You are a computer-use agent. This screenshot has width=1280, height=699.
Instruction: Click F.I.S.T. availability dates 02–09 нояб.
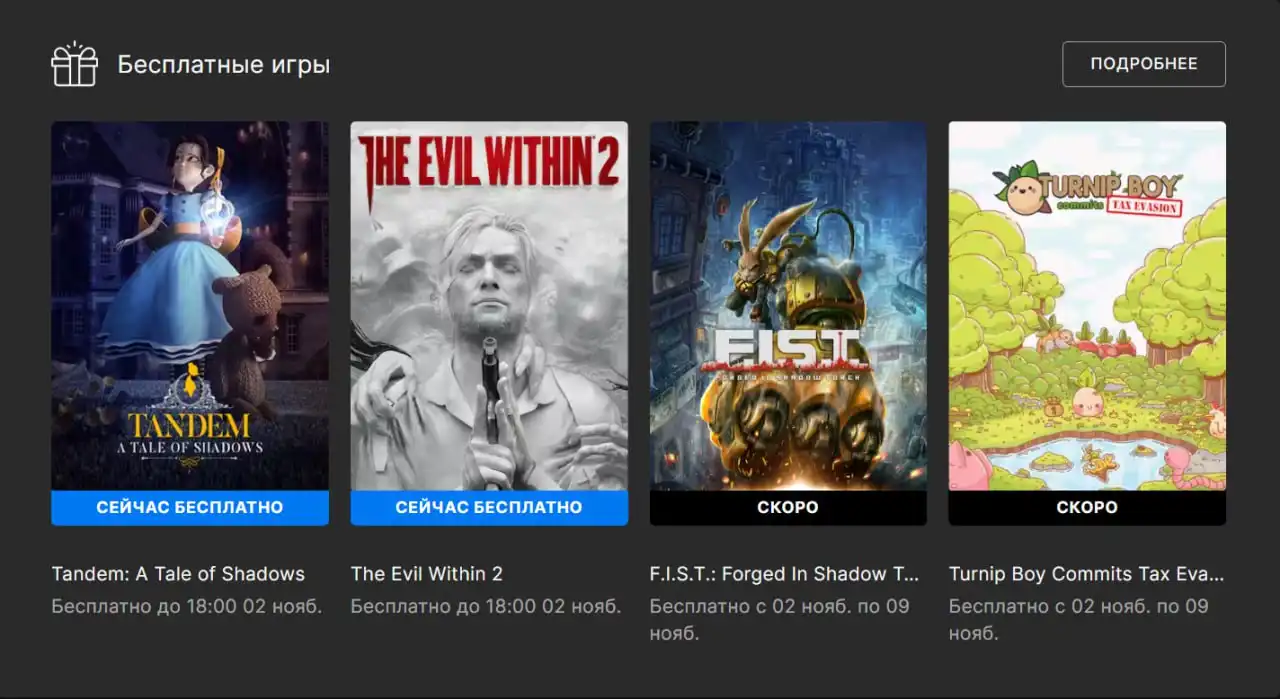coord(780,620)
